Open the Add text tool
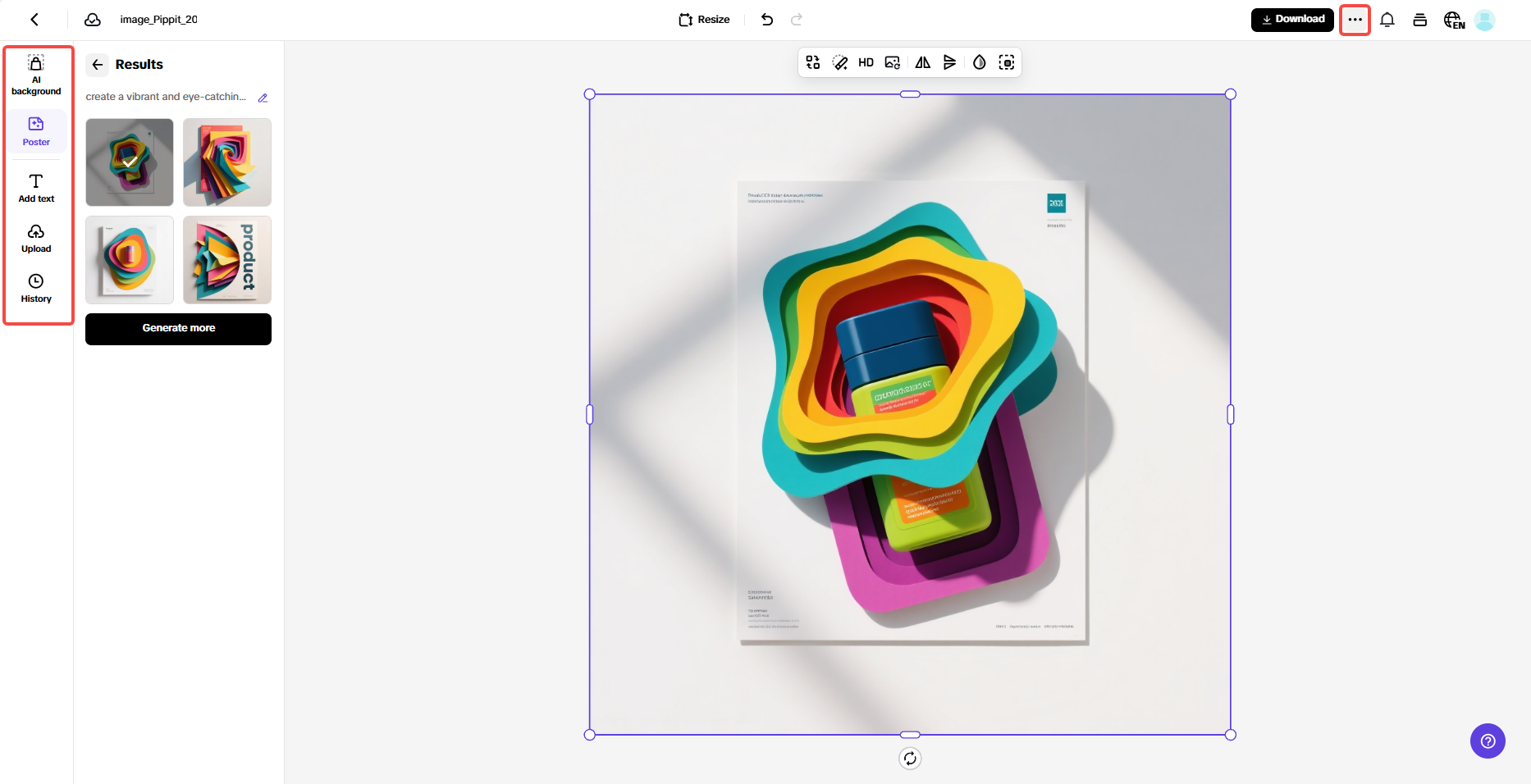The width and height of the screenshot is (1531, 784). click(x=36, y=187)
